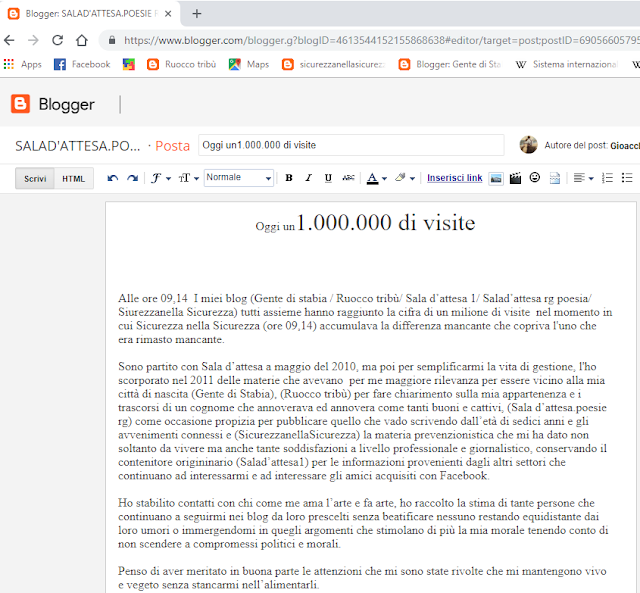Toggle italic formatting
This screenshot has height=593, width=640.
(x=309, y=178)
